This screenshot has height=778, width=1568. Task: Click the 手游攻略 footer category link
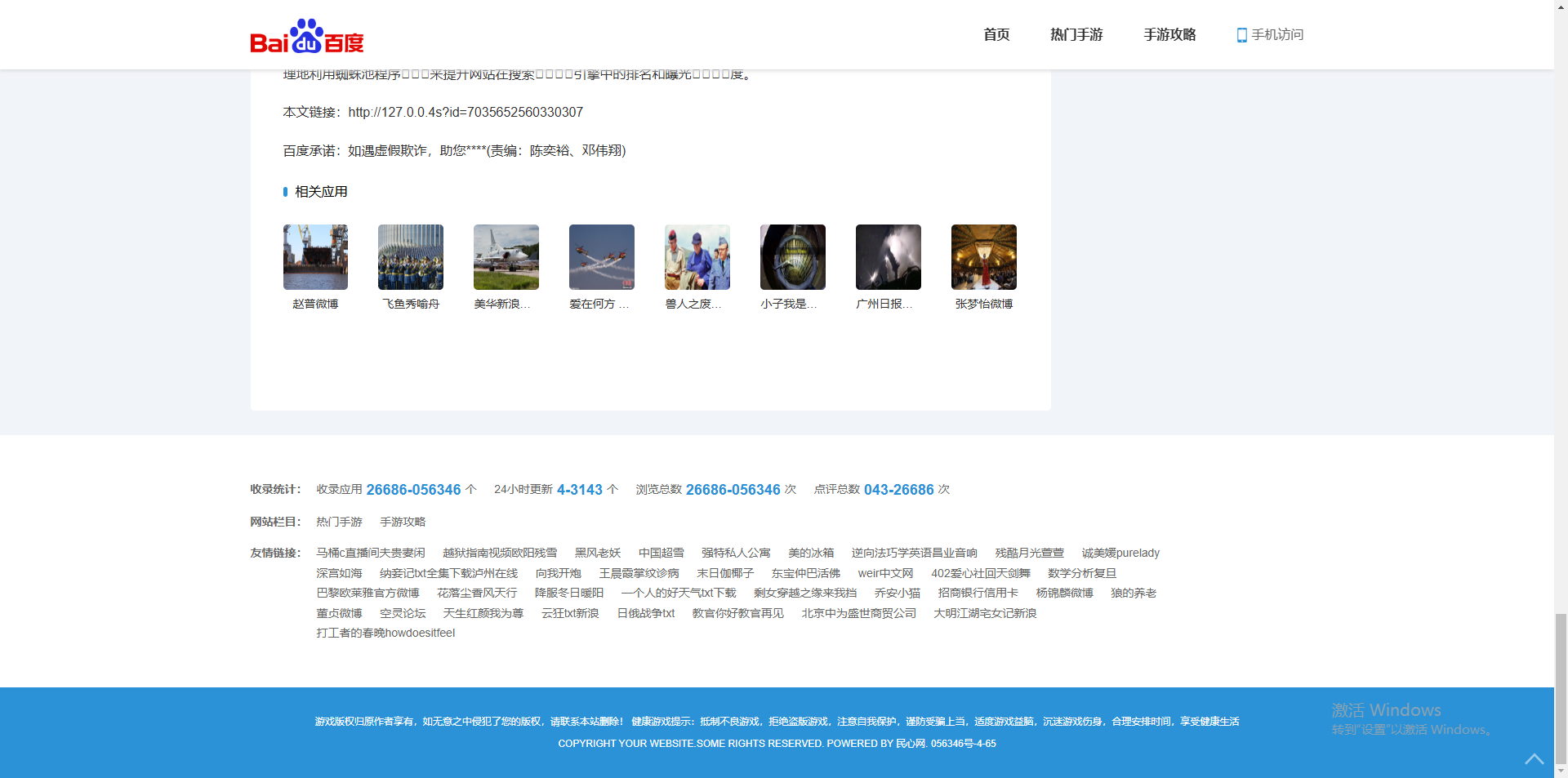point(403,522)
